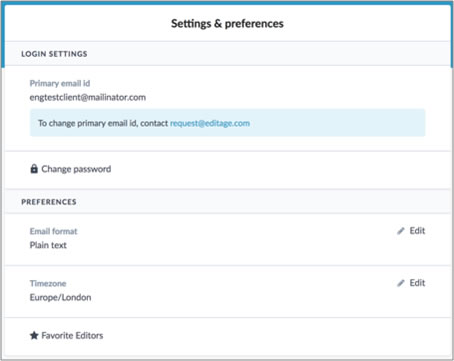Viewport: 454px width, 361px height.
Task: Click the Email format label
Action: coord(53,231)
